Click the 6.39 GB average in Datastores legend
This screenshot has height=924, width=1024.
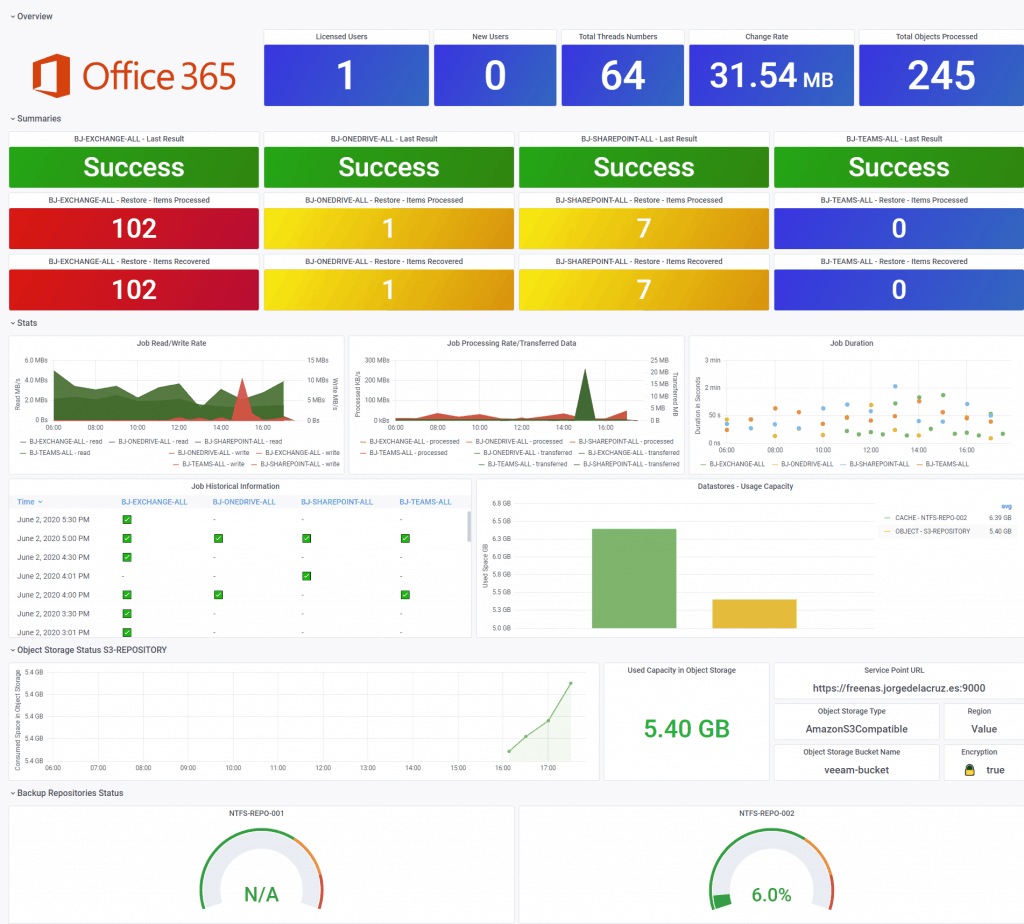(1000, 518)
